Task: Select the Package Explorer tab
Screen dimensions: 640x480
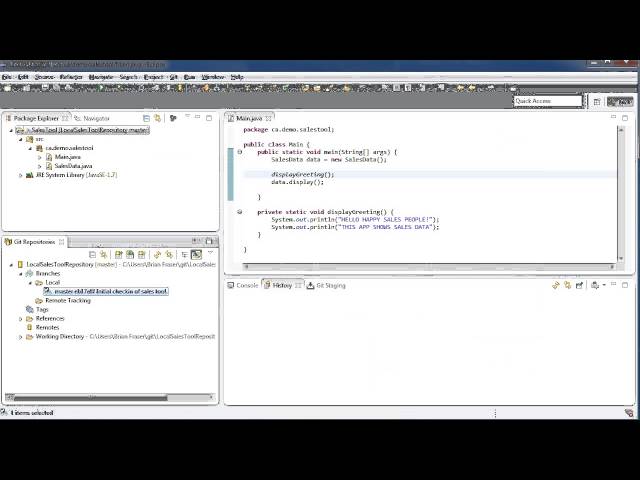Action: click(36, 118)
